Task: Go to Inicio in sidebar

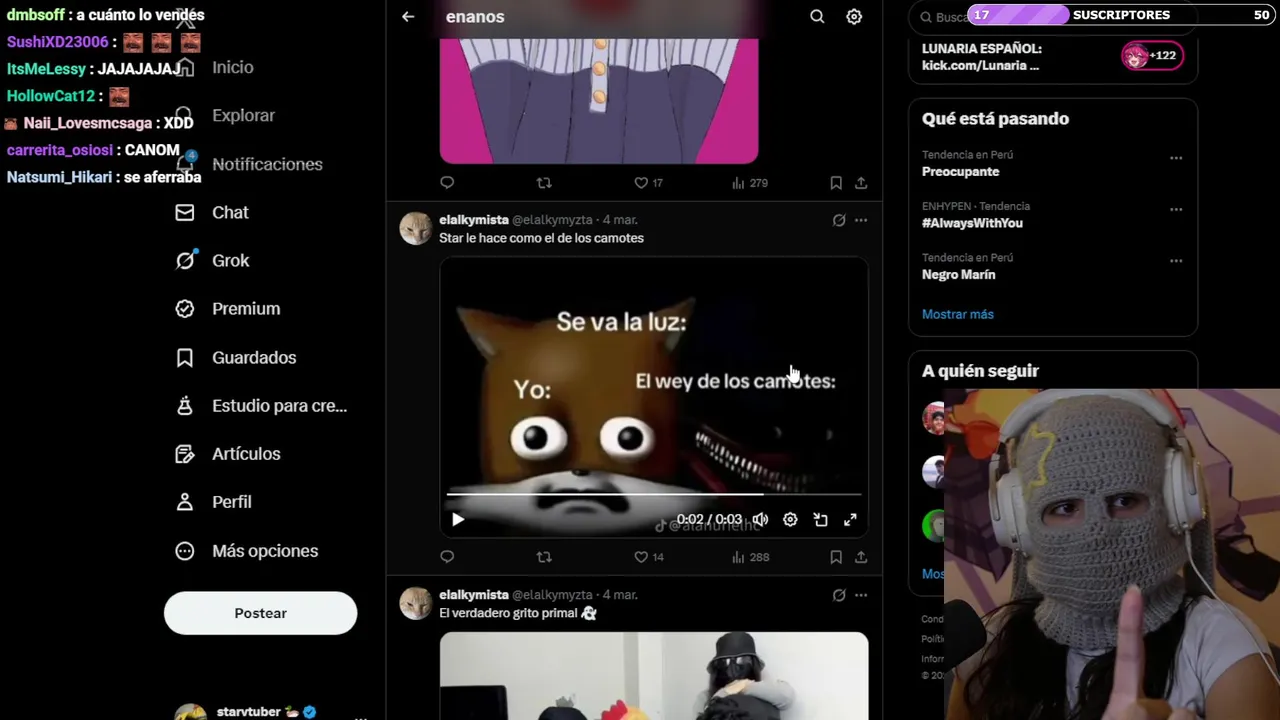Action: tap(232, 67)
